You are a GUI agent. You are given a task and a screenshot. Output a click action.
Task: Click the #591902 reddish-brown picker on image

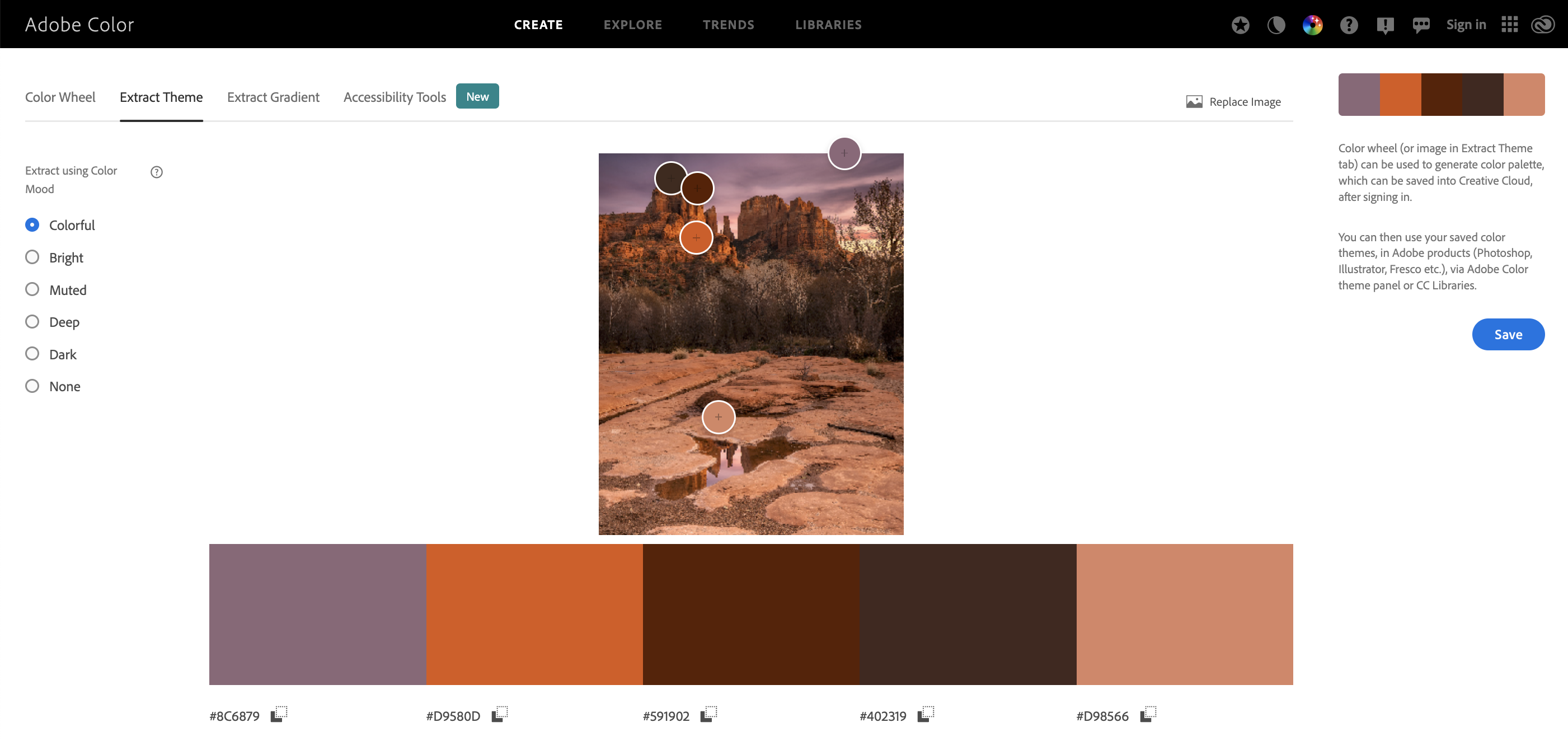click(697, 188)
